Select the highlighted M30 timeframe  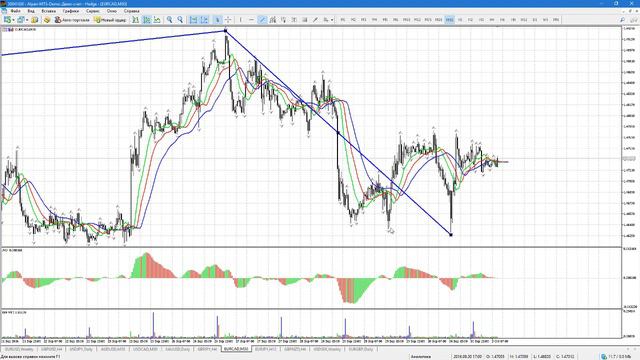449,20
